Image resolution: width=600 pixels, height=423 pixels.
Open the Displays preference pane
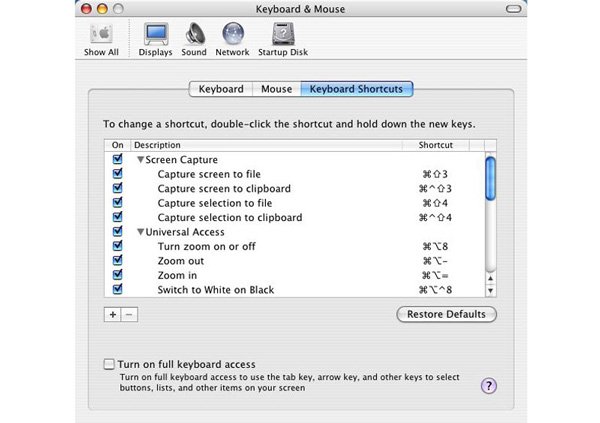[x=155, y=40]
